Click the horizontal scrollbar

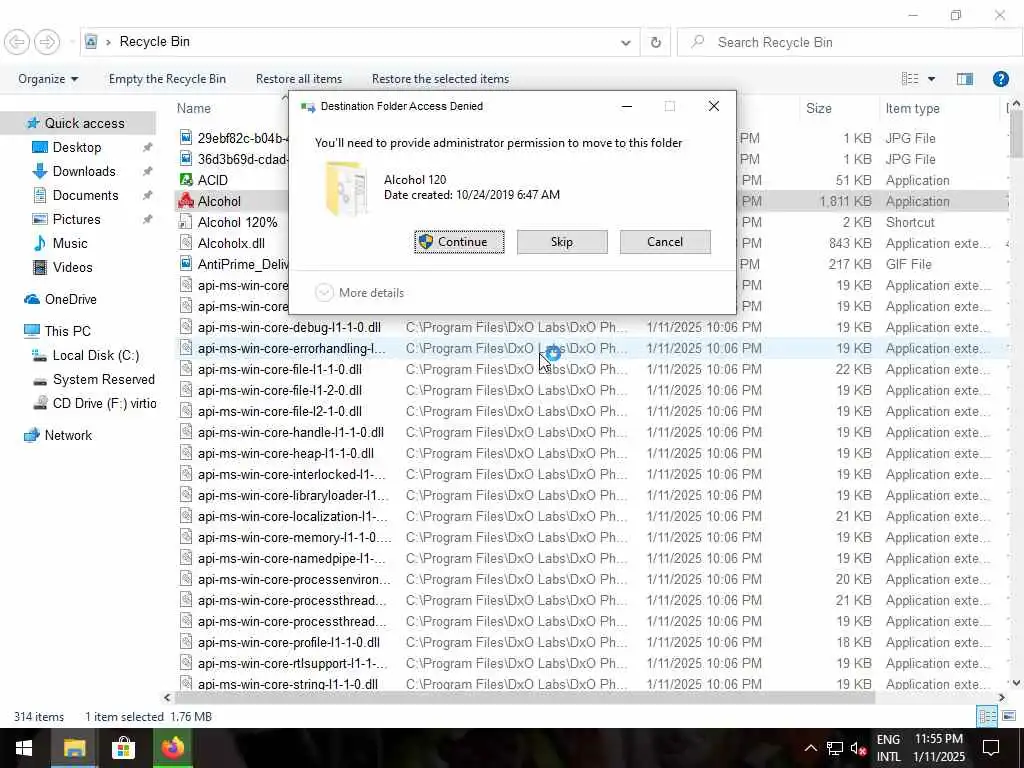coord(524,697)
